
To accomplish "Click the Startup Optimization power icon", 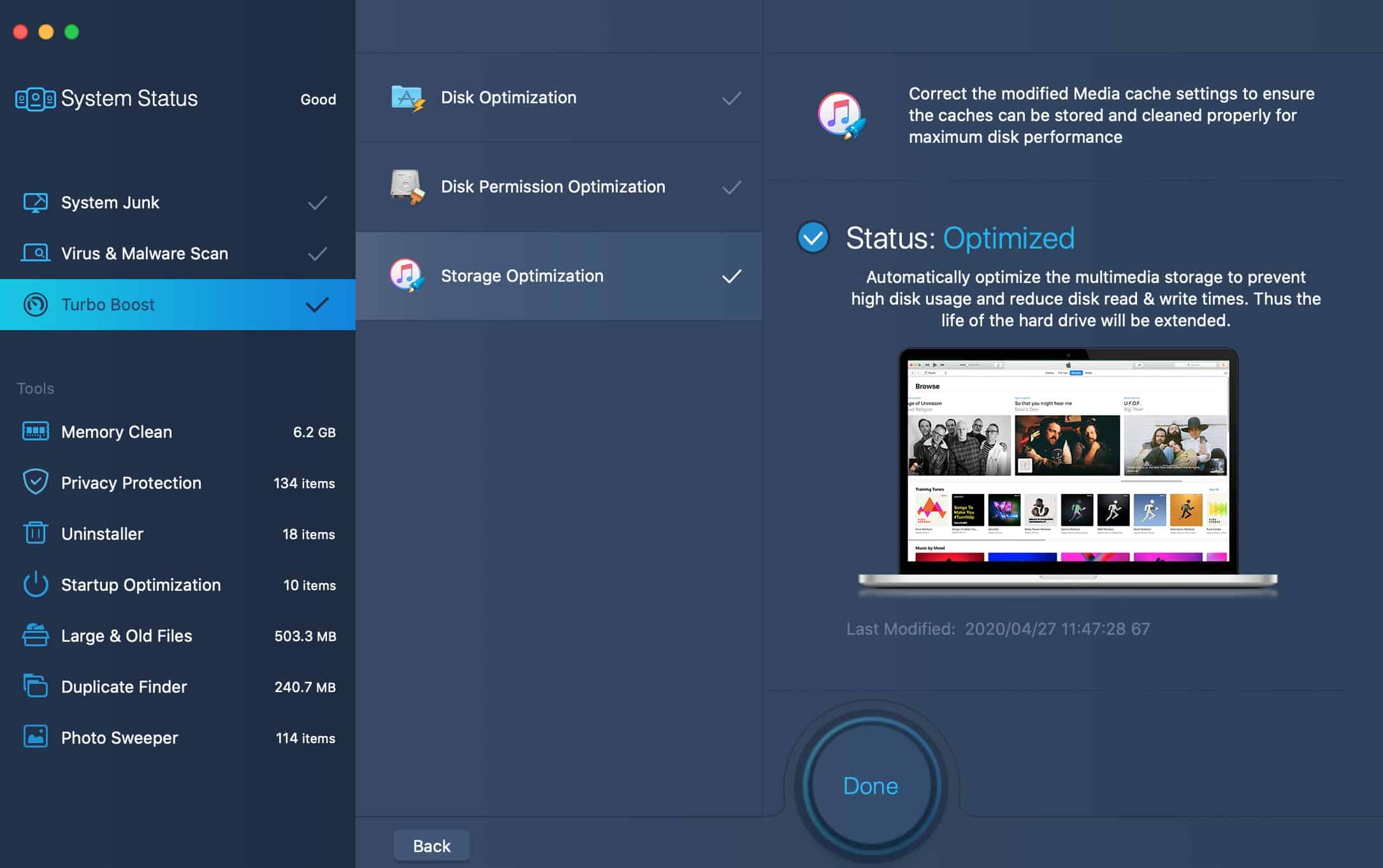I will (x=36, y=584).
